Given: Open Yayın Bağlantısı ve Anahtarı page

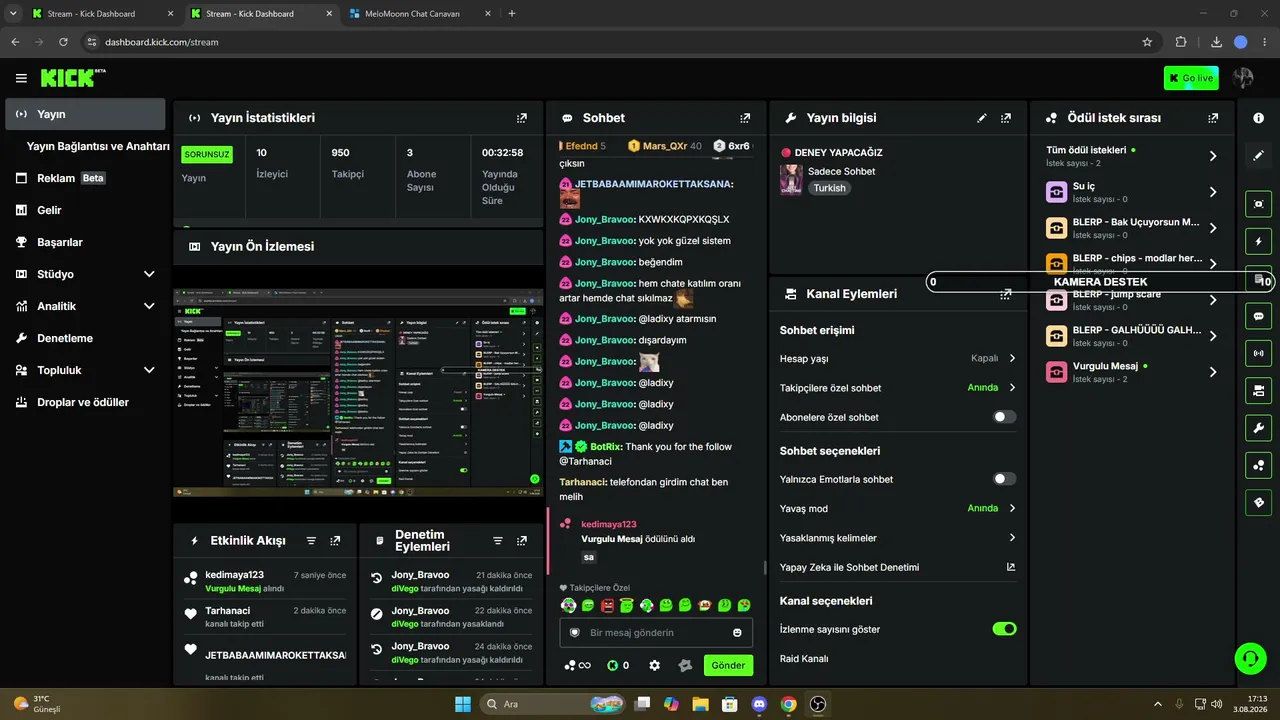Looking at the screenshot, I should coord(98,146).
